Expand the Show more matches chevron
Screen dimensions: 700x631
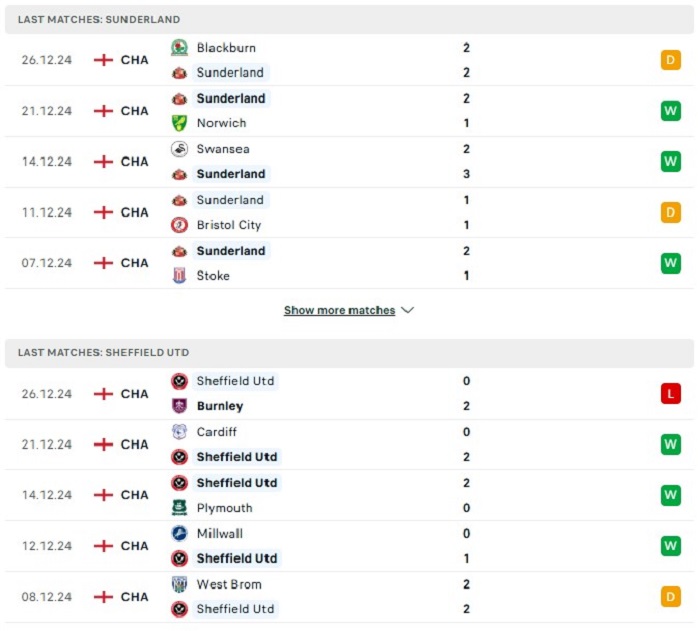[x=408, y=310]
